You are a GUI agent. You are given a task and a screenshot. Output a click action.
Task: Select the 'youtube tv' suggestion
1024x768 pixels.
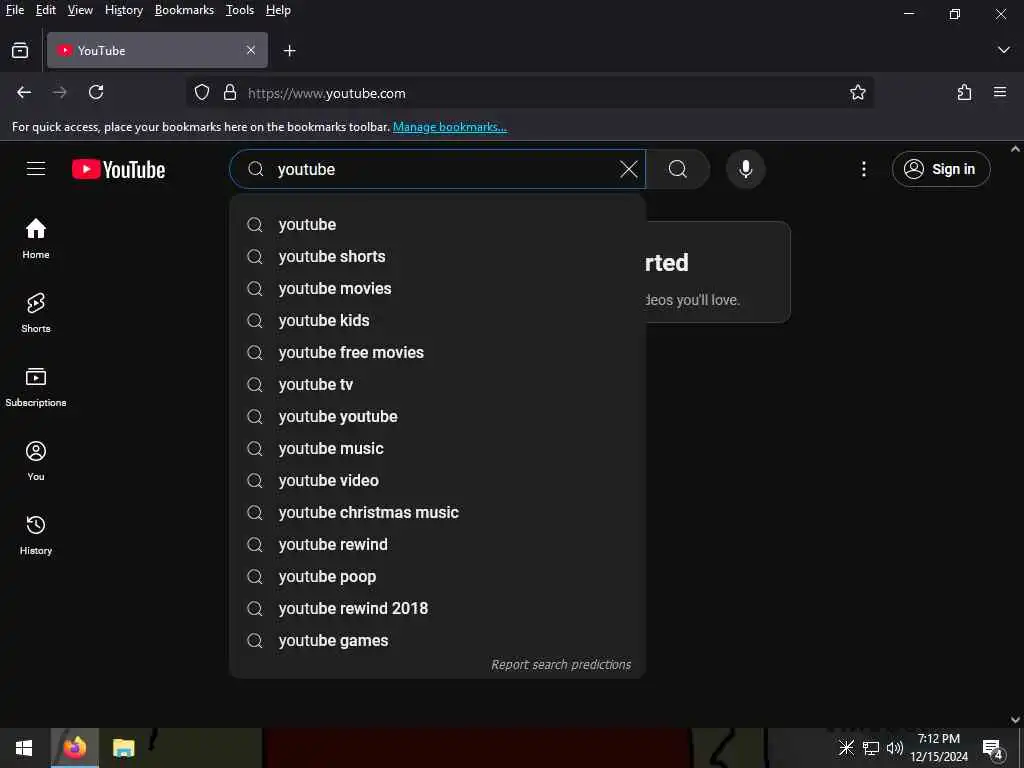[x=438, y=385]
